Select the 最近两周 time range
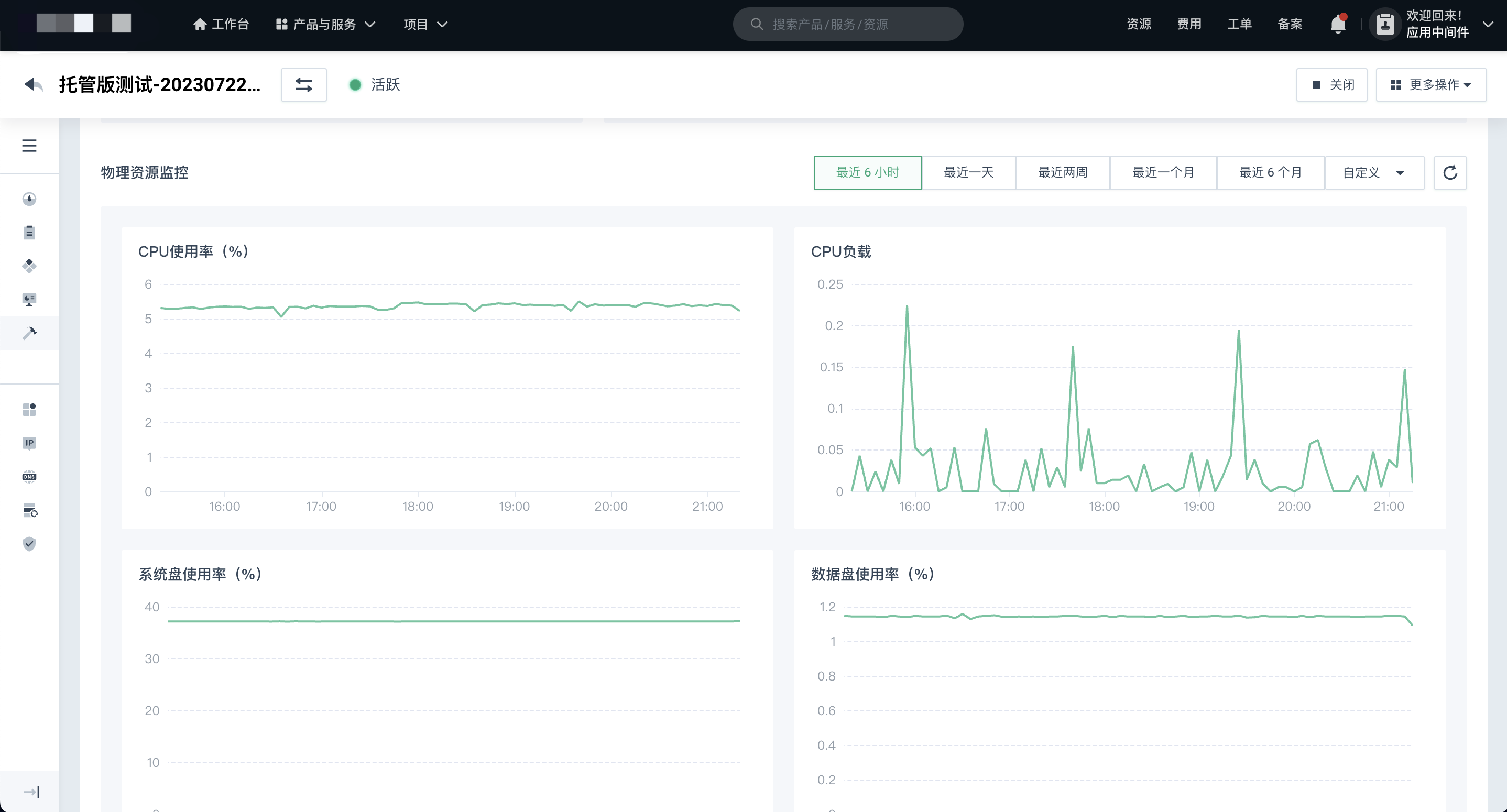This screenshot has height=812, width=1507. pyautogui.click(x=1062, y=172)
